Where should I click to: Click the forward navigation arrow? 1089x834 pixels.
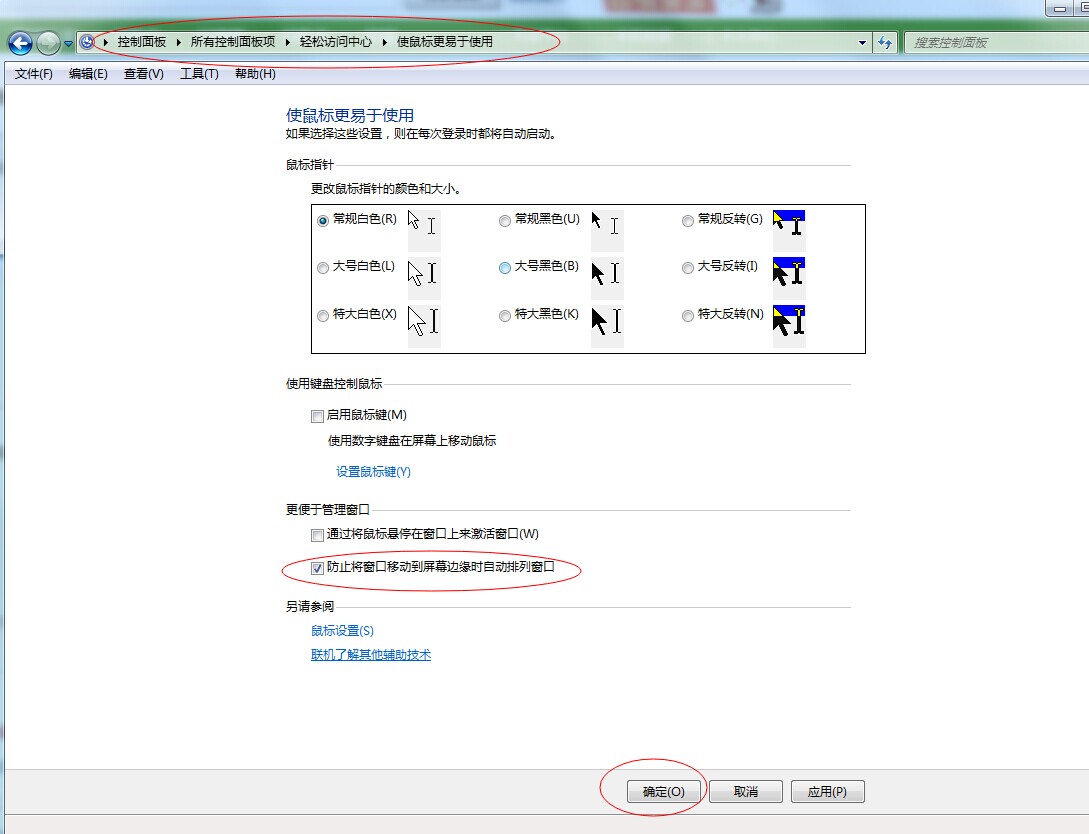pos(48,43)
